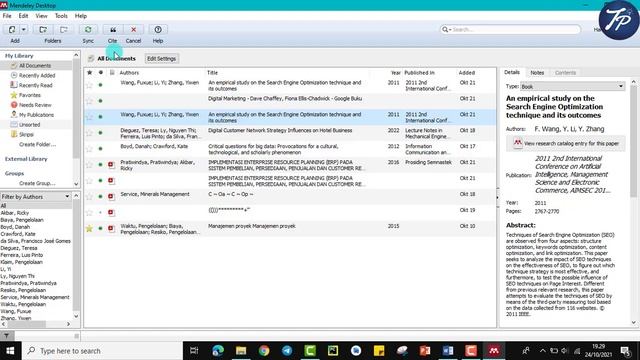Open the File menu
This screenshot has height=360, width=640.
[7, 16]
